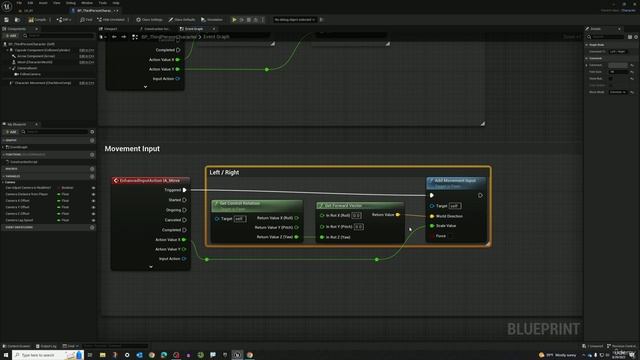The width and height of the screenshot is (640, 360).
Task: Click the Triggered exec pin on IA_Move node
Action: click(x=184, y=190)
